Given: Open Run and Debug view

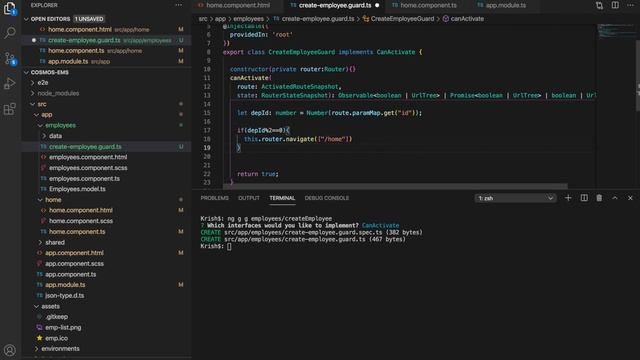Looking at the screenshot, I should coord(9,83).
